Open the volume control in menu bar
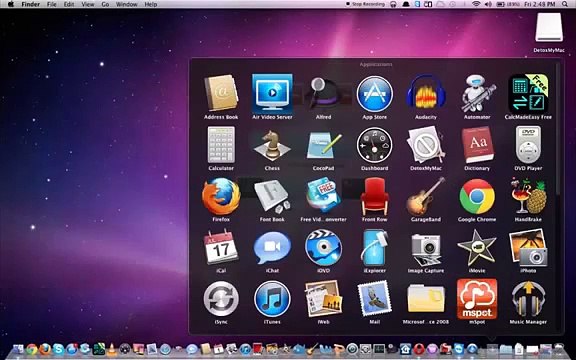The width and height of the screenshot is (576, 360). click(x=488, y=4)
